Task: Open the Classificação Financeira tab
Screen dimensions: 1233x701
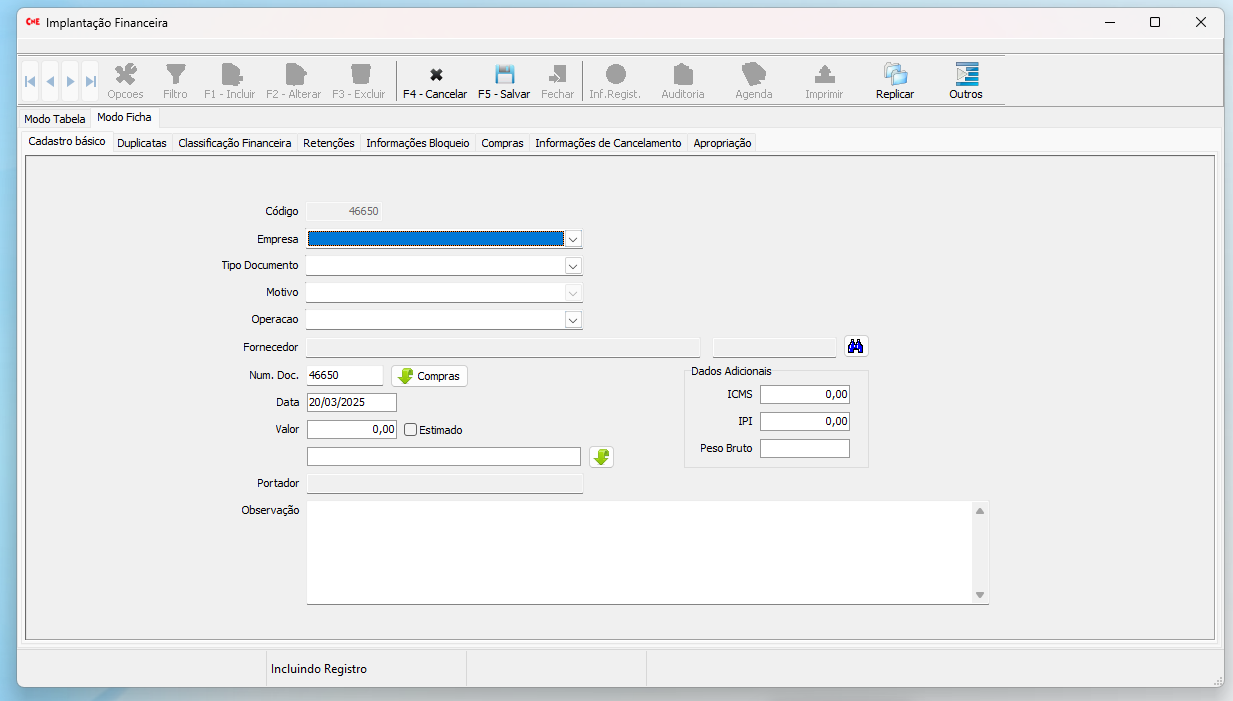Action: (x=234, y=143)
